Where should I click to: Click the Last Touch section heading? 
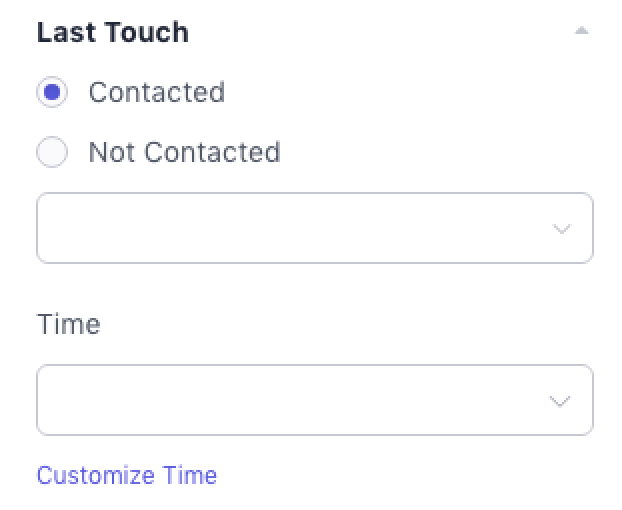click(113, 32)
